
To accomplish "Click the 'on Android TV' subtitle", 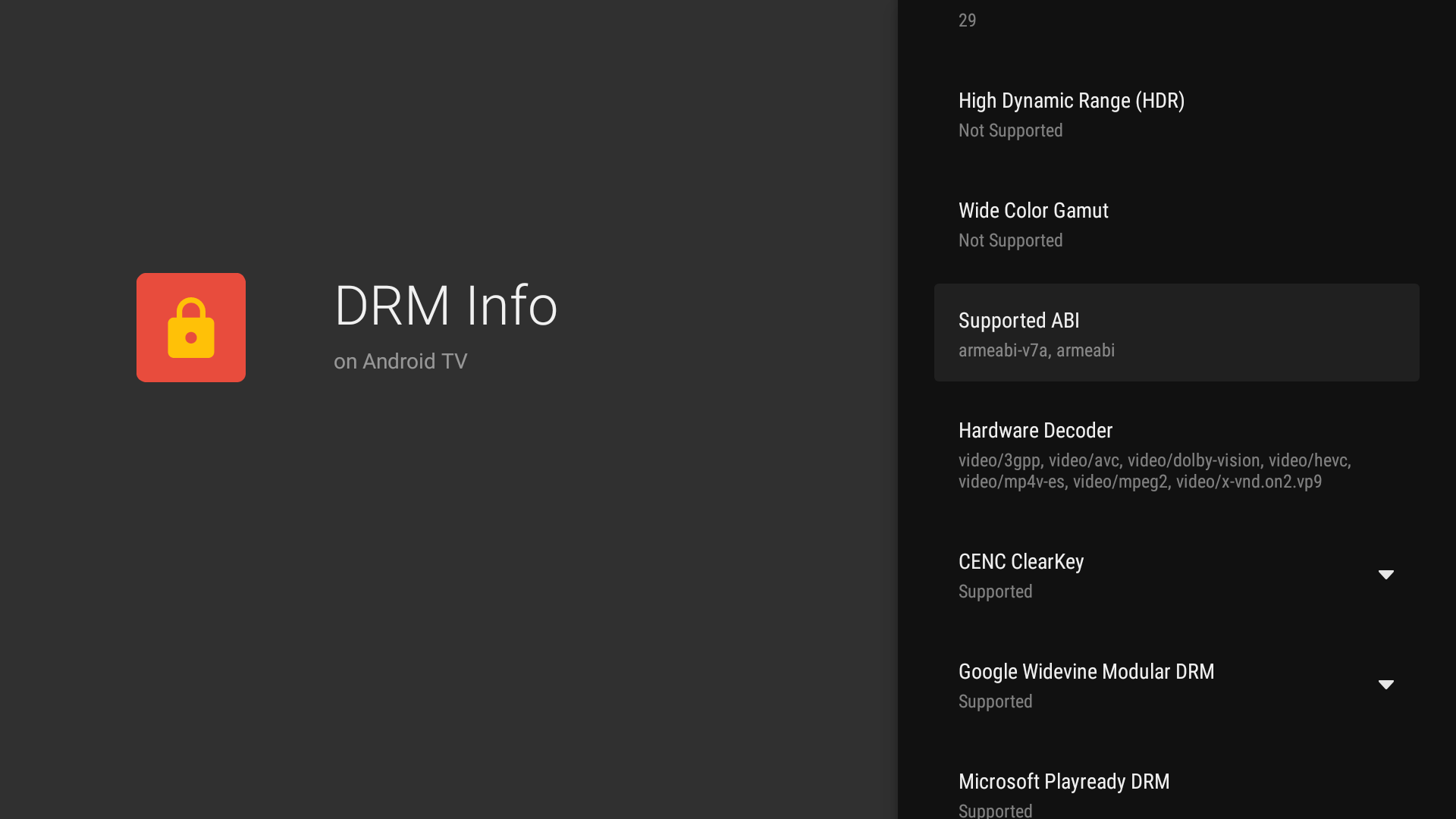I will (x=400, y=362).
